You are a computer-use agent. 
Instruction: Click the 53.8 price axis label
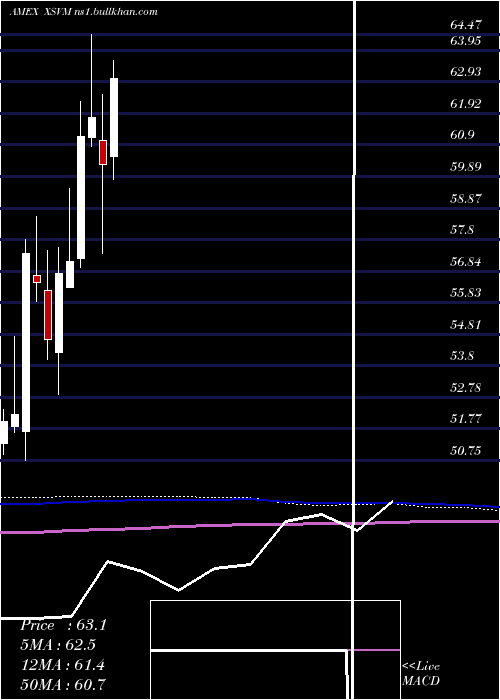pos(462,356)
